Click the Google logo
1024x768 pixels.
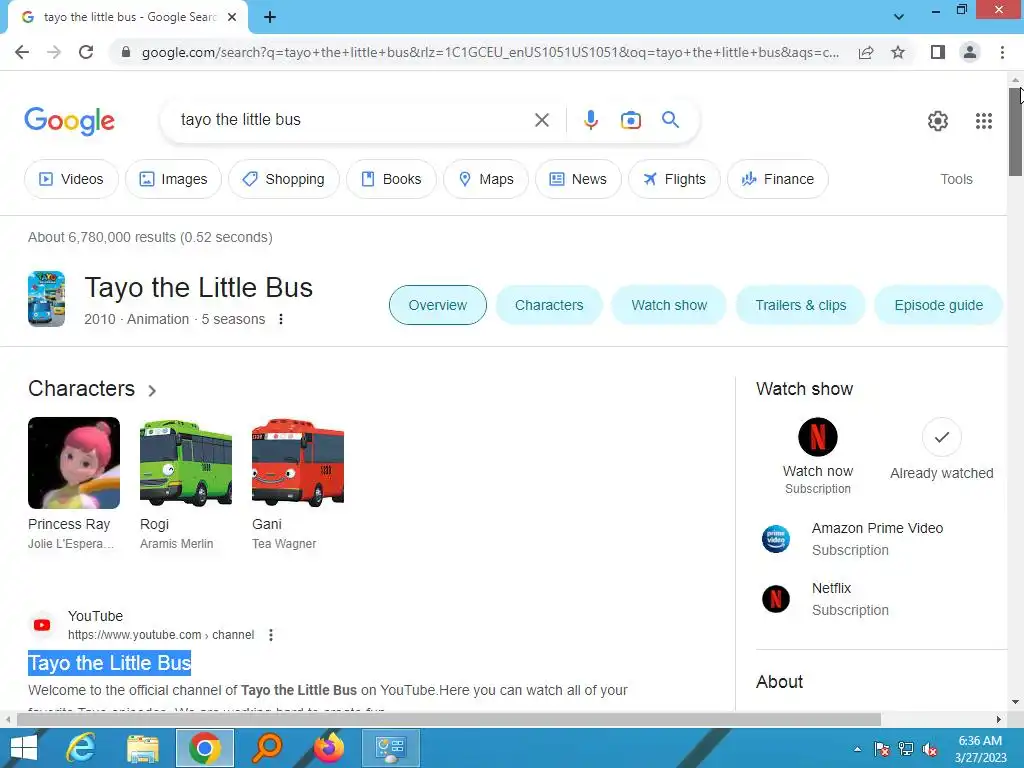[x=69, y=121]
